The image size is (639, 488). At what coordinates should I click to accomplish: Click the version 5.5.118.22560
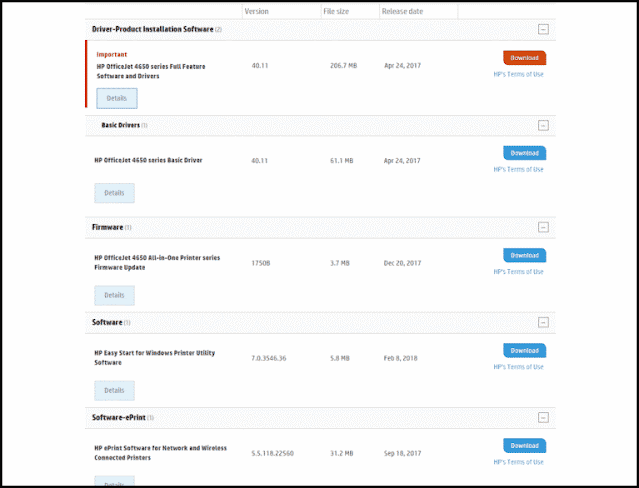pos(272,453)
